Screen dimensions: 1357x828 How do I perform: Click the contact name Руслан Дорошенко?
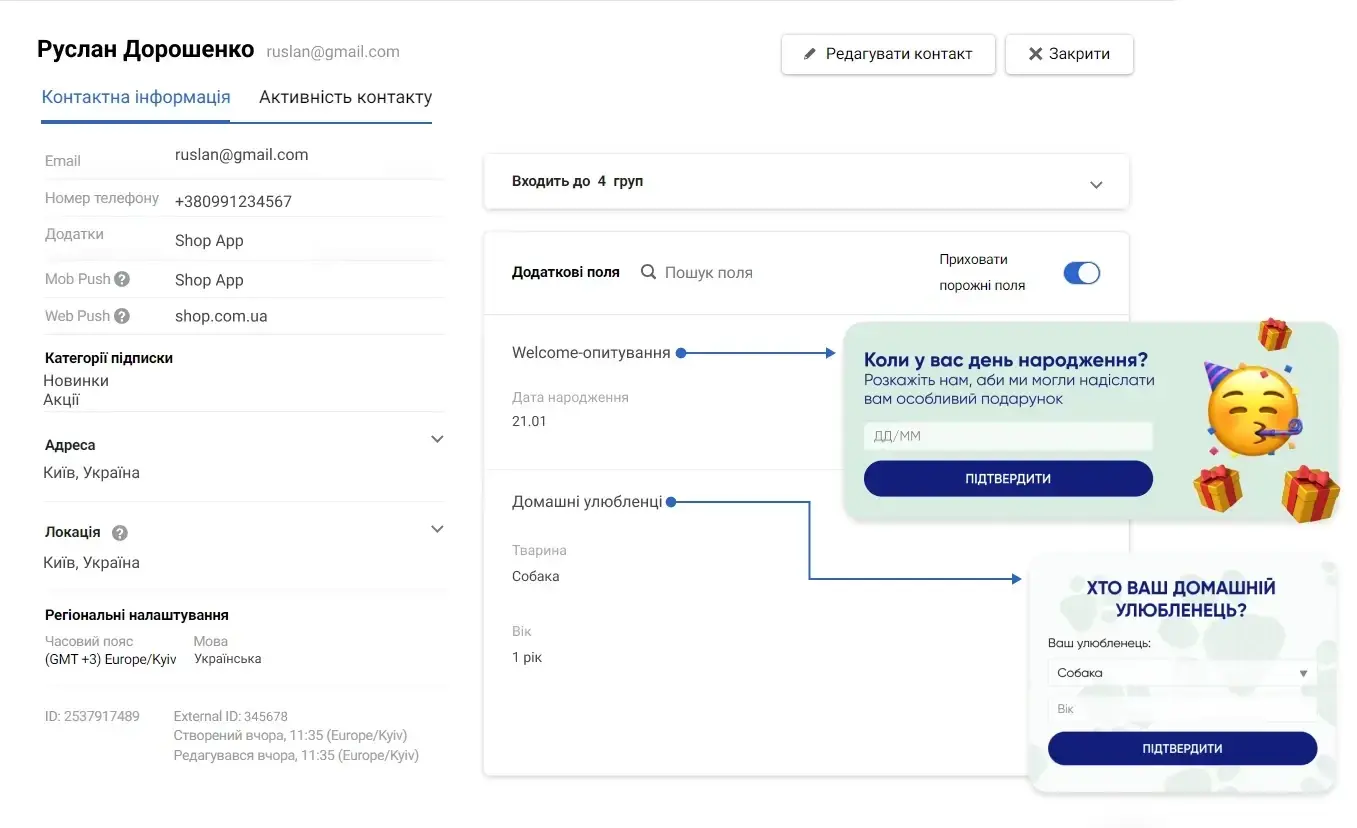pyautogui.click(x=146, y=50)
